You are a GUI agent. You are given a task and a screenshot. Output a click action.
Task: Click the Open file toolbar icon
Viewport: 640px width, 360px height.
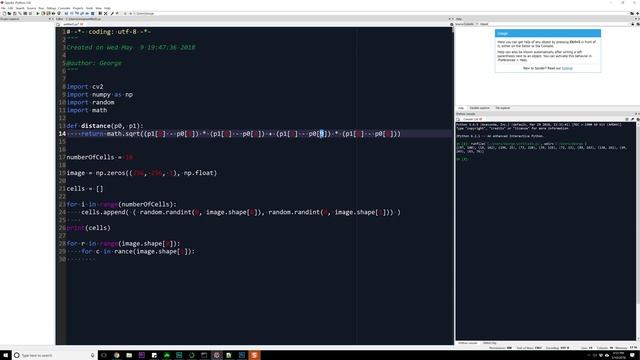pos(9,13)
